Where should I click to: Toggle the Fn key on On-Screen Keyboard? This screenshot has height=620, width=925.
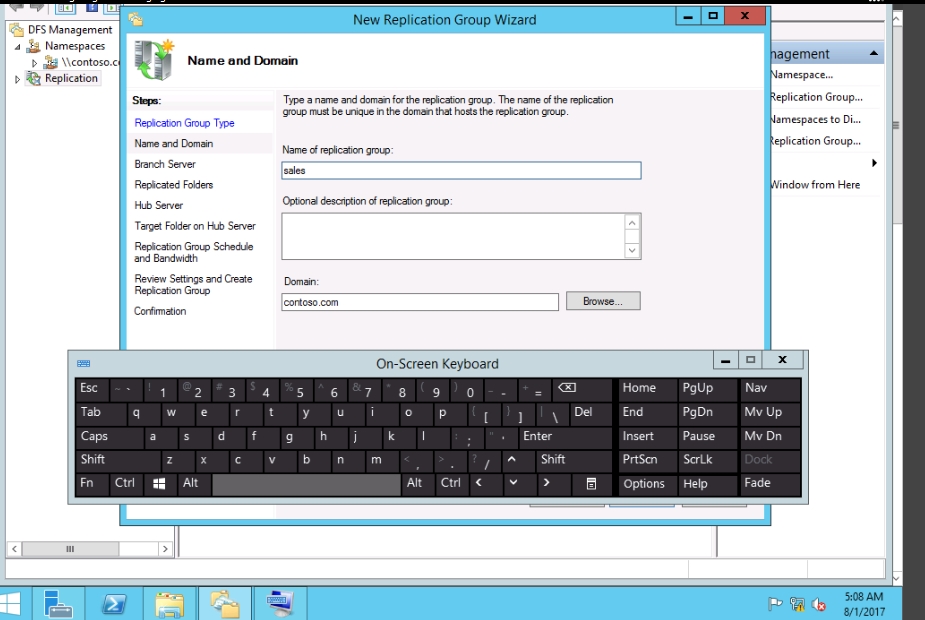[88, 483]
